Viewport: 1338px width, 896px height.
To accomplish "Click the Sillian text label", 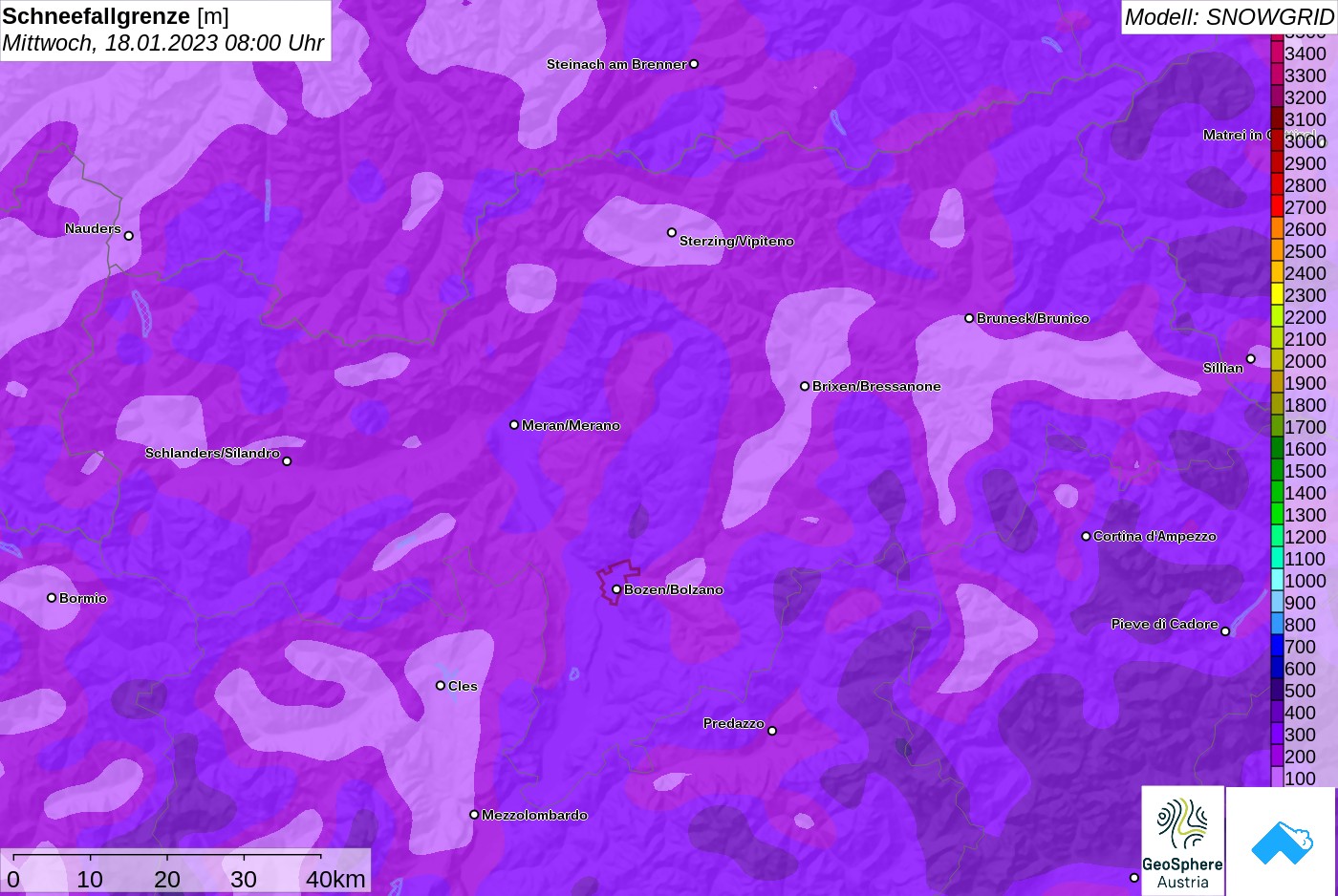I will click(1223, 368).
